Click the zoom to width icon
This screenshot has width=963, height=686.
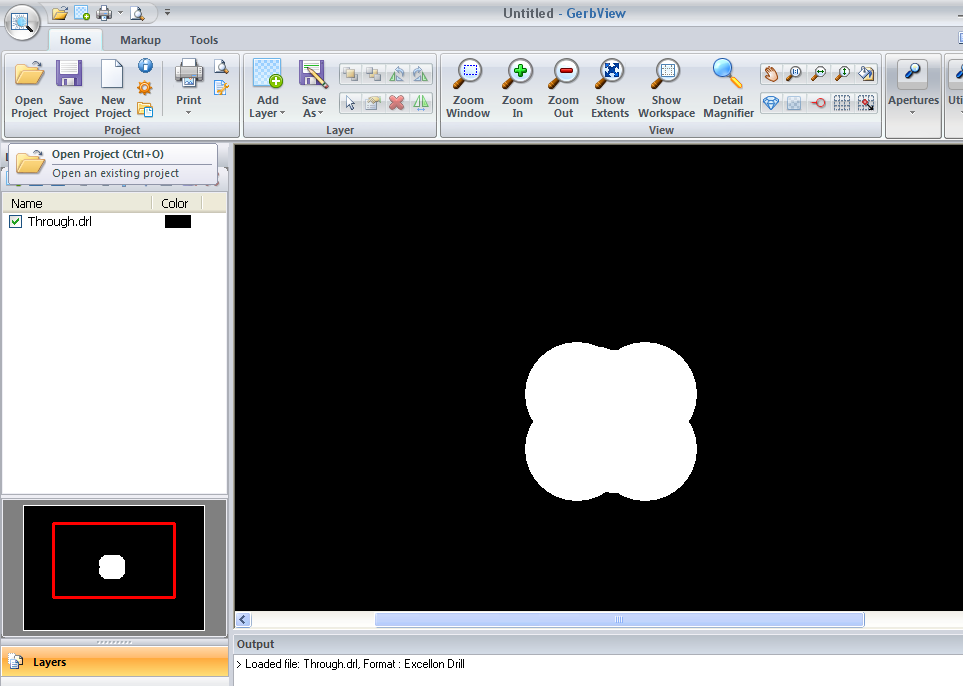[818, 74]
